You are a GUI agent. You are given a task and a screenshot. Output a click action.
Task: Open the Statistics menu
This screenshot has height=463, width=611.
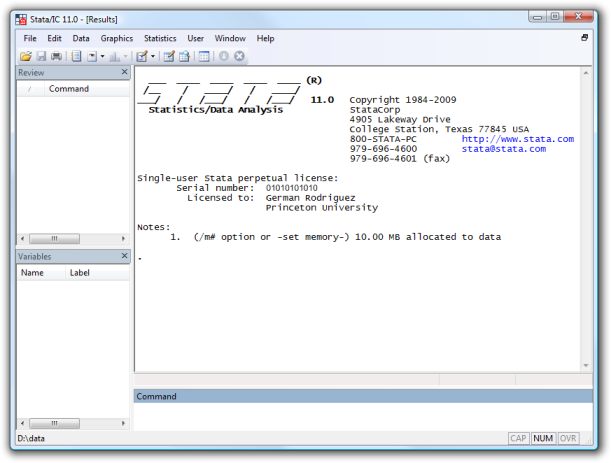160,38
